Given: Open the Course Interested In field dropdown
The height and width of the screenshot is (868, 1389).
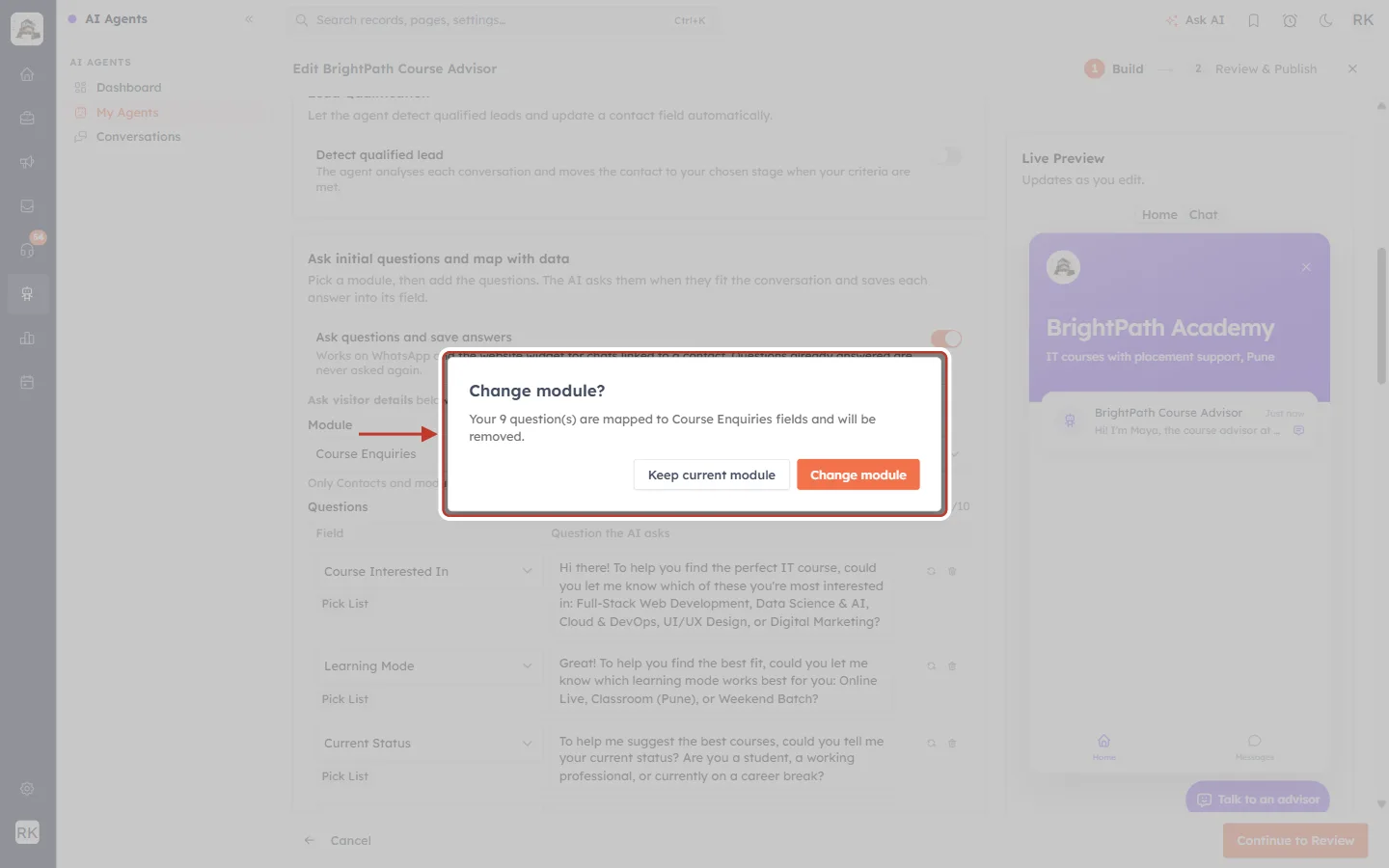Looking at the screenshot, I should tap(428, 571).
